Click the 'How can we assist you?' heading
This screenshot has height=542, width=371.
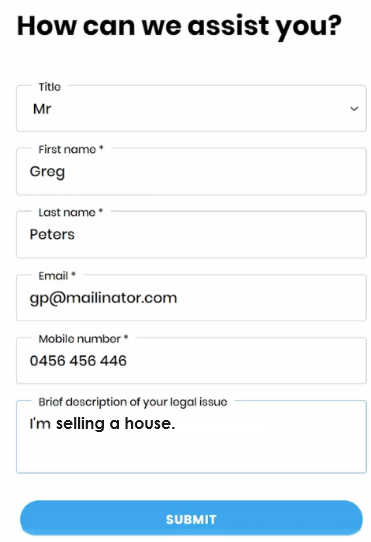coord(179,27)
